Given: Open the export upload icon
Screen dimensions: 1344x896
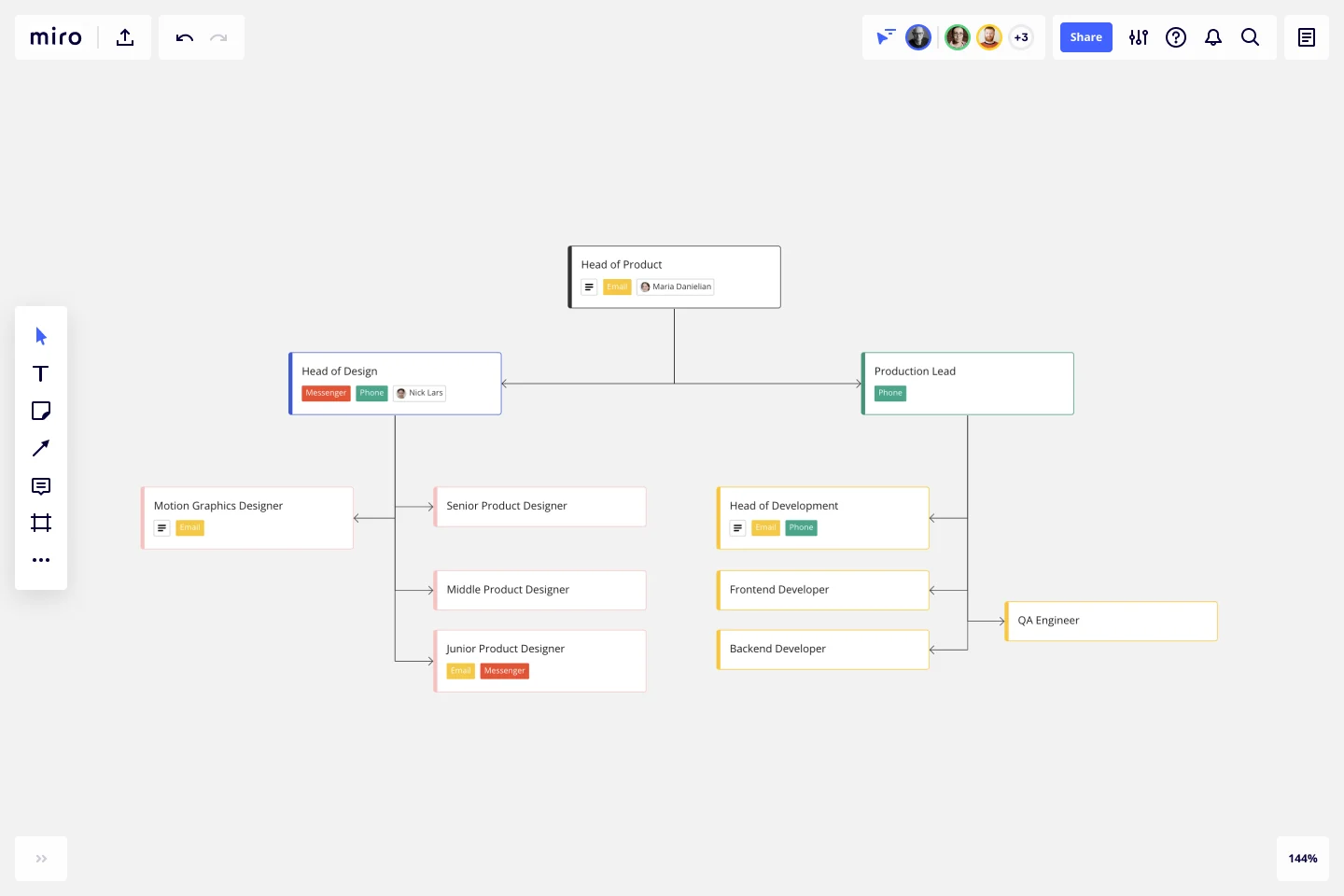Looking at the screenshot, I should click(125, 37).
